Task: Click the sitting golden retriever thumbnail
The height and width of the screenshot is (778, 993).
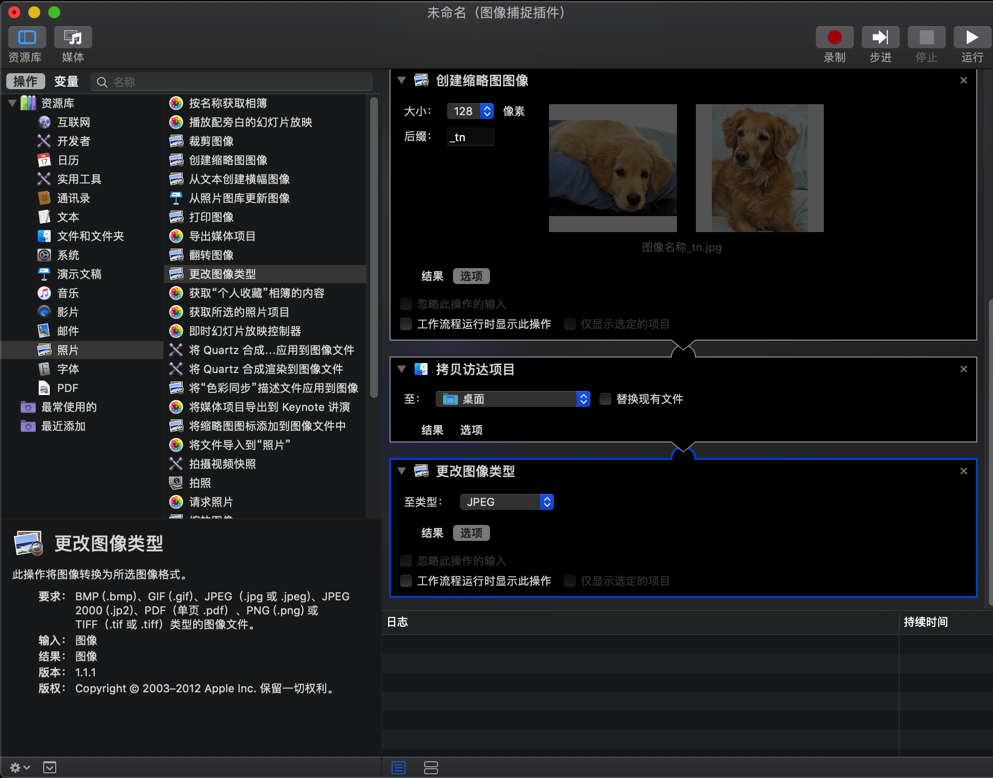Action: (759, 168)
